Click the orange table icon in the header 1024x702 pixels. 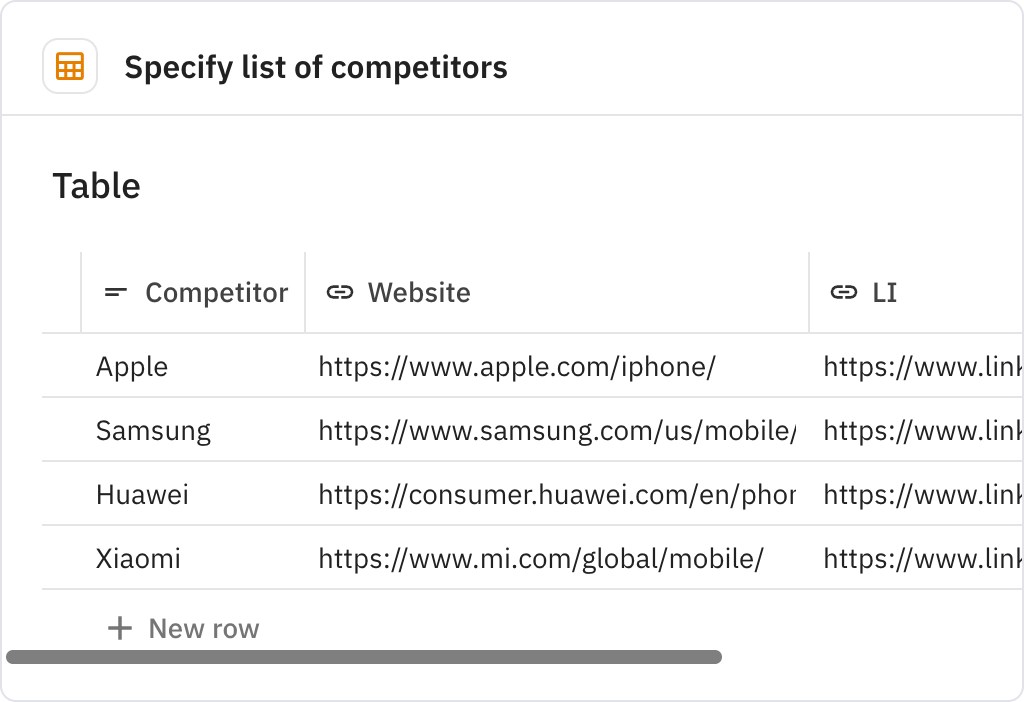click(x=69, y=66)
